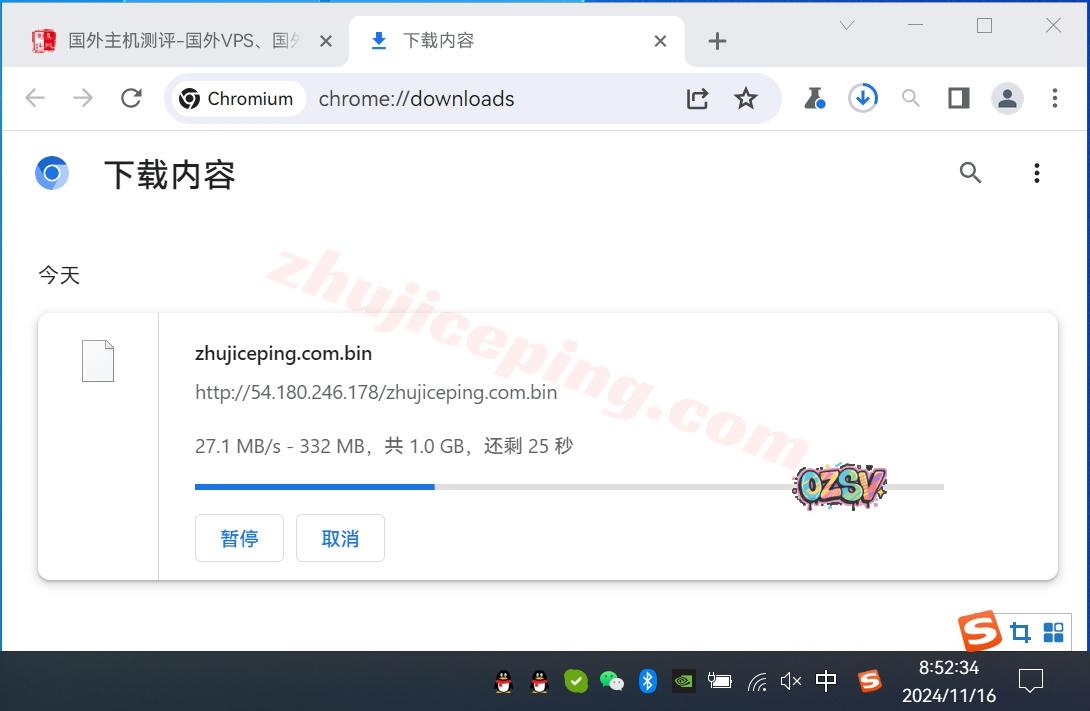Show downloads toolbar bubble icon
This screenshot has width=1090, height=711.
tap(862, 98)
